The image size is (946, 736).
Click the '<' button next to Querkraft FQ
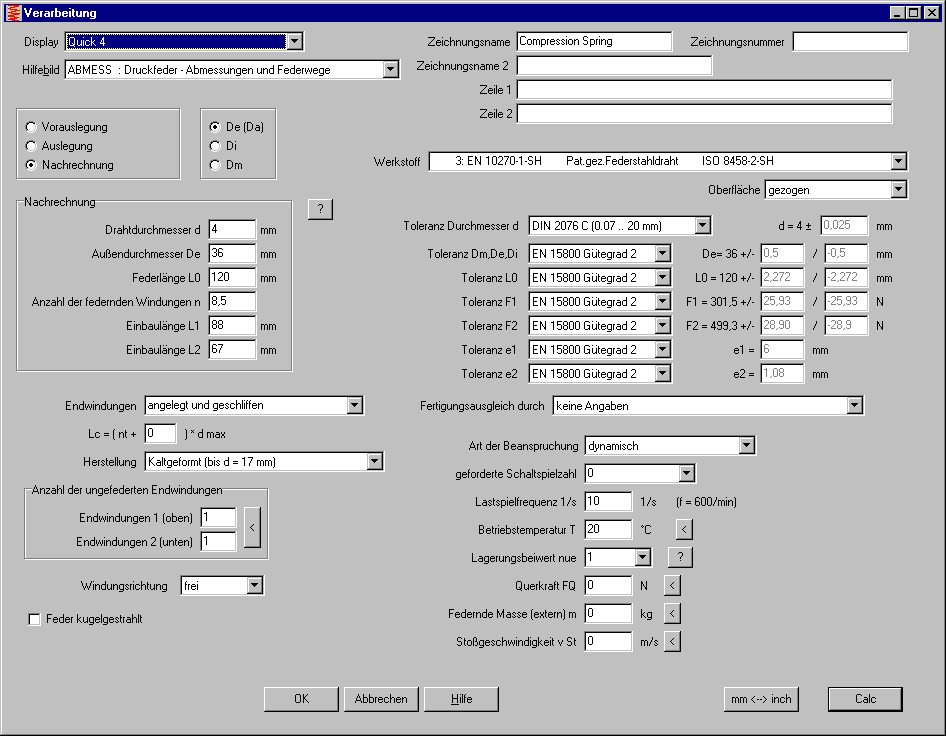(x=673, y=585)
